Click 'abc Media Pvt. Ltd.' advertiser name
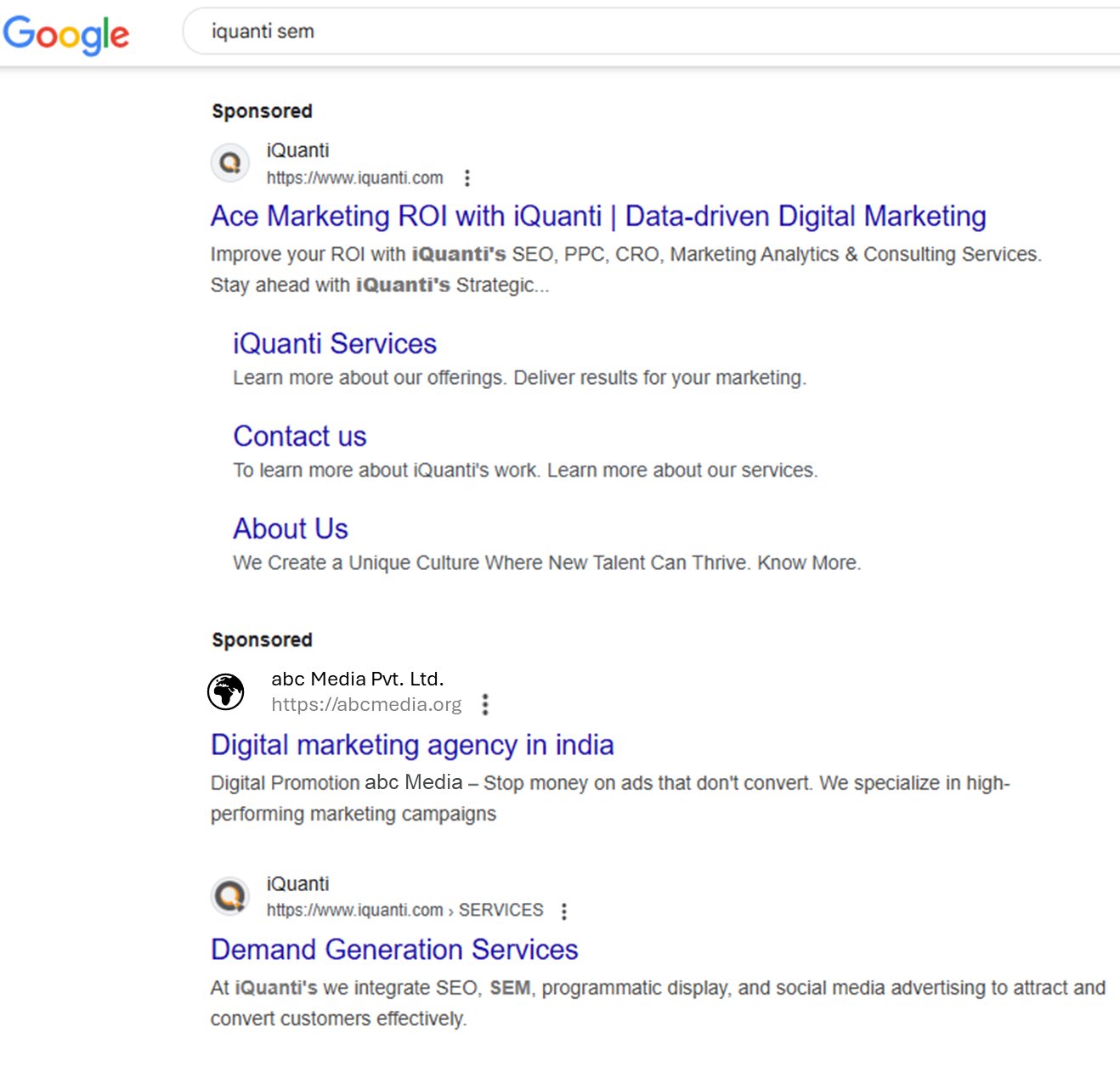 point(357,679)
